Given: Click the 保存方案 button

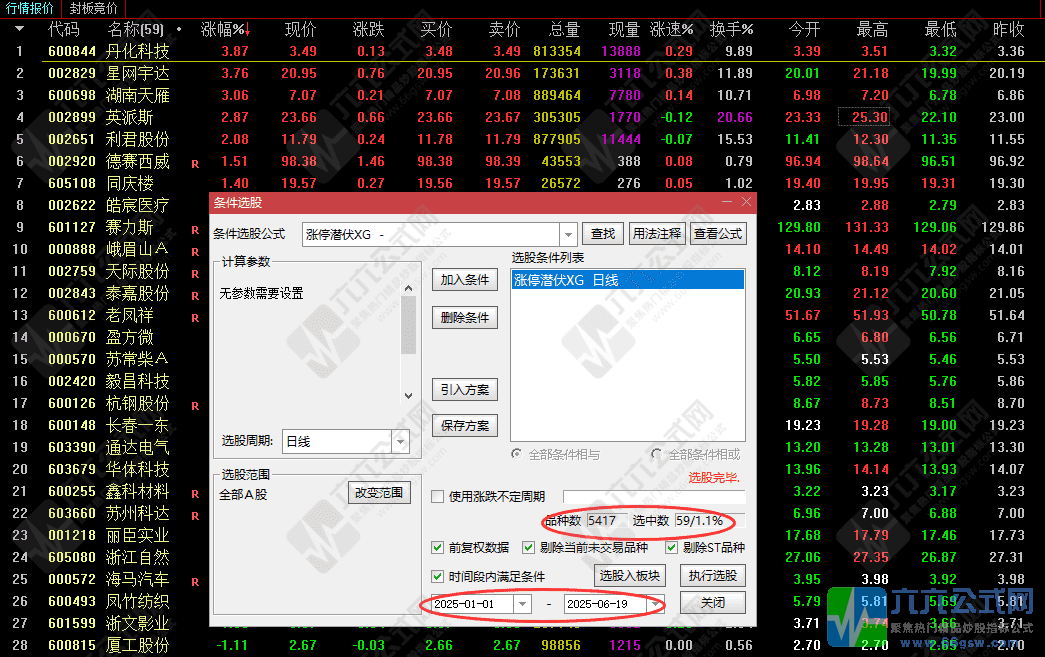Looking at the screenshot, I should click(464, 424).
